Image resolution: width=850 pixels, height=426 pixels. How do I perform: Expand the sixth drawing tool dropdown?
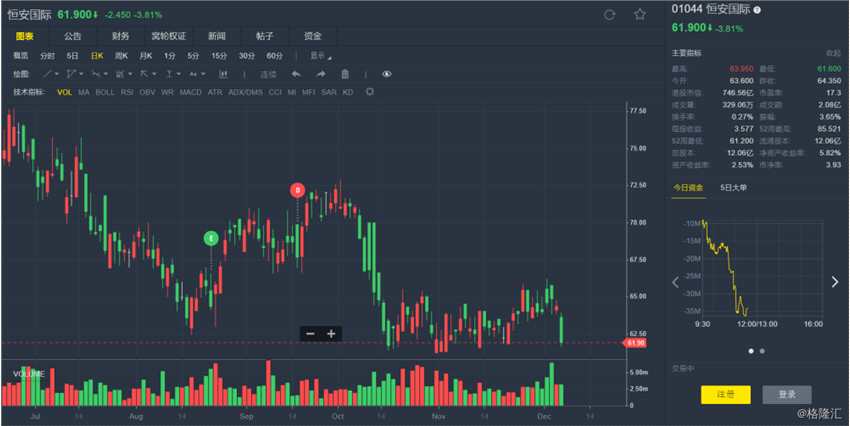click(x=179, y=74)
